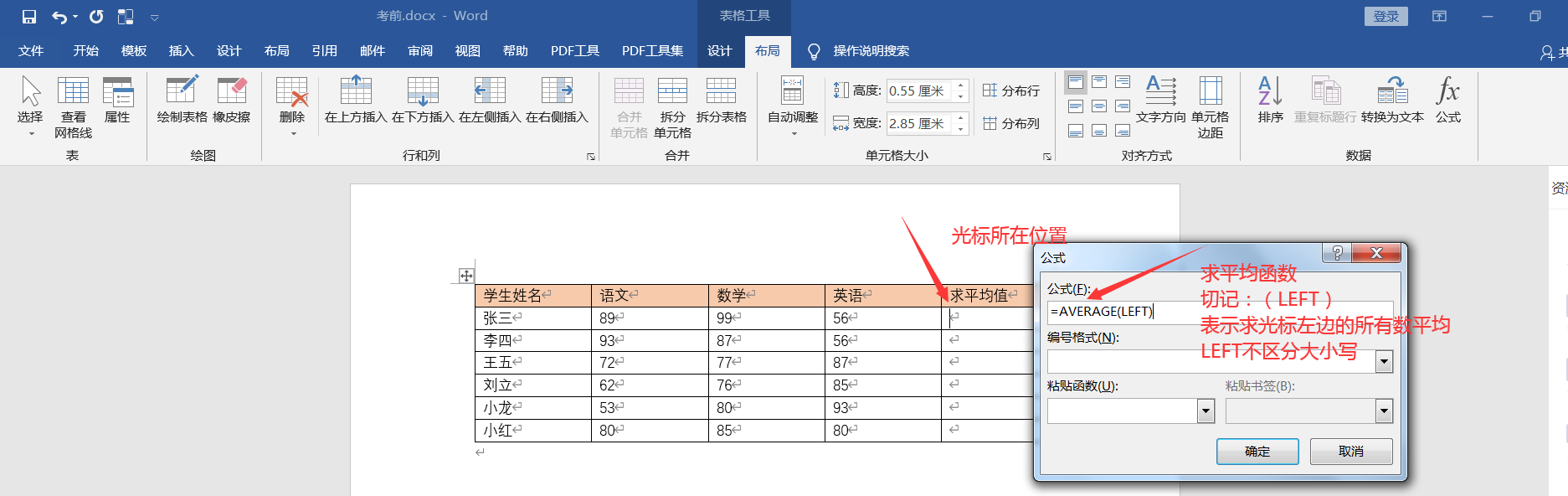
Task: Decrease column width with spinner down arrow
Action: coord(961,128)
